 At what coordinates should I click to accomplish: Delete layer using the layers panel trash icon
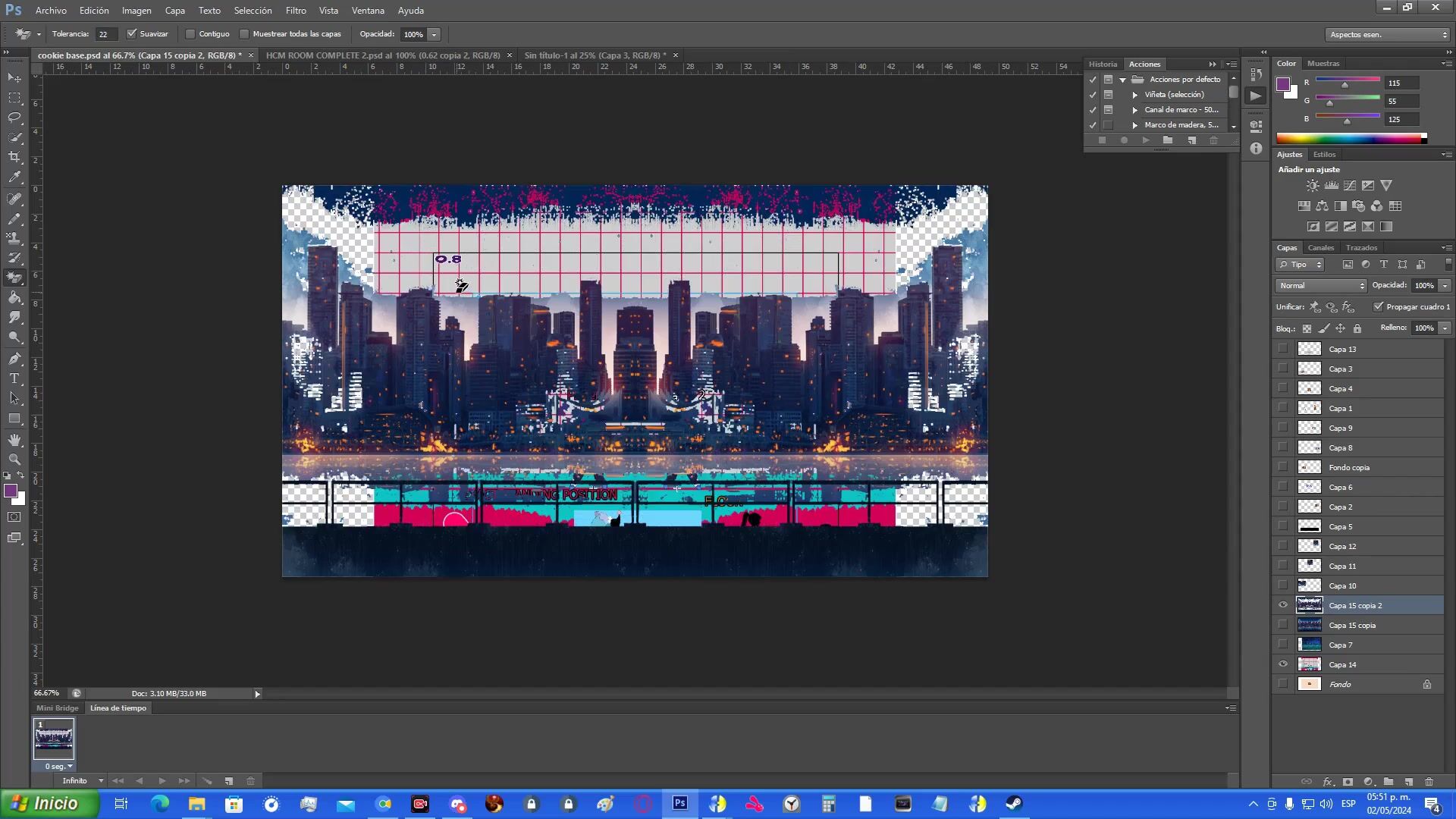[x=1429, y=782]
